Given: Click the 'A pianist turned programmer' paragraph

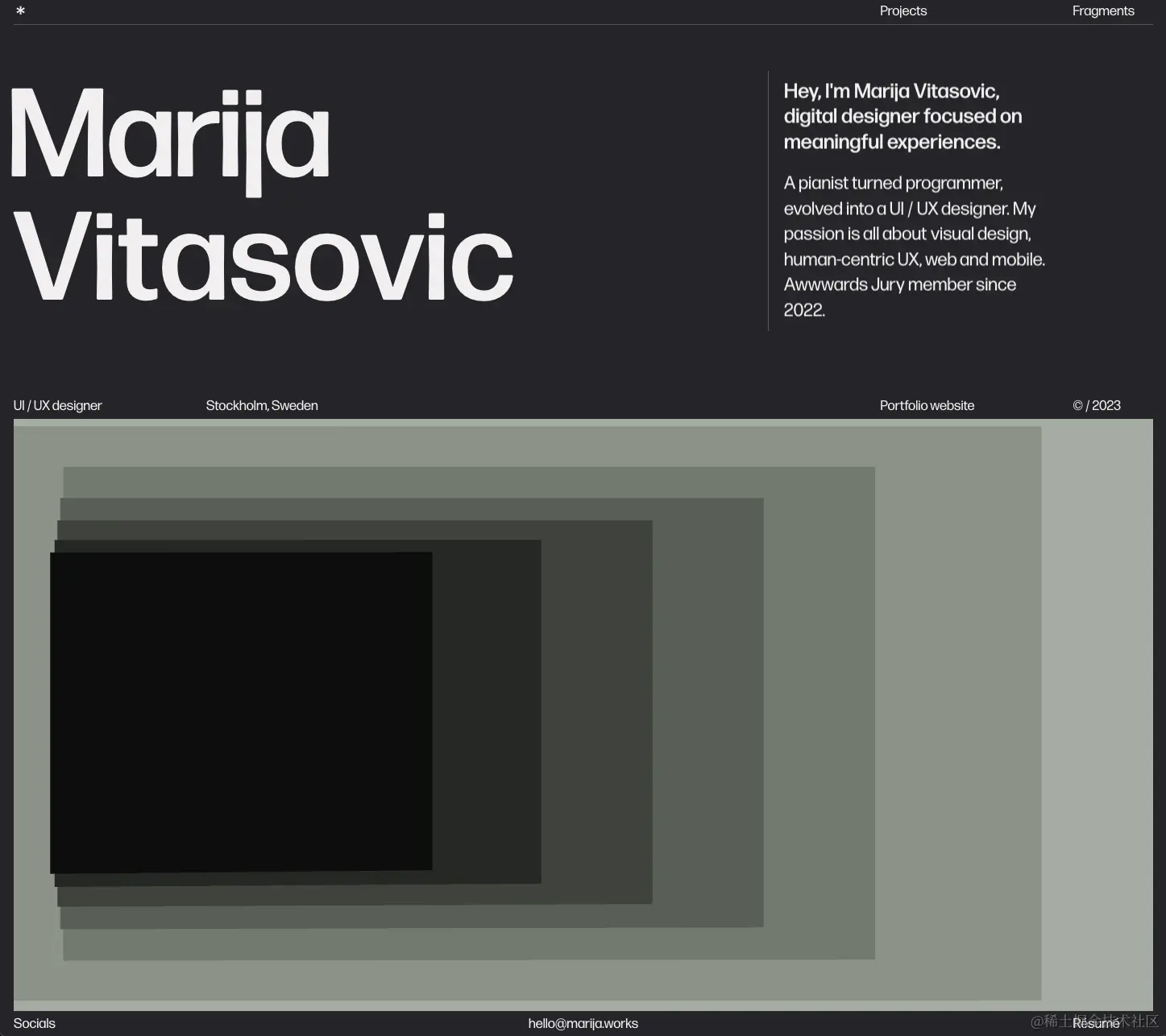Looking at the screenshot, I should coord(914,246).
